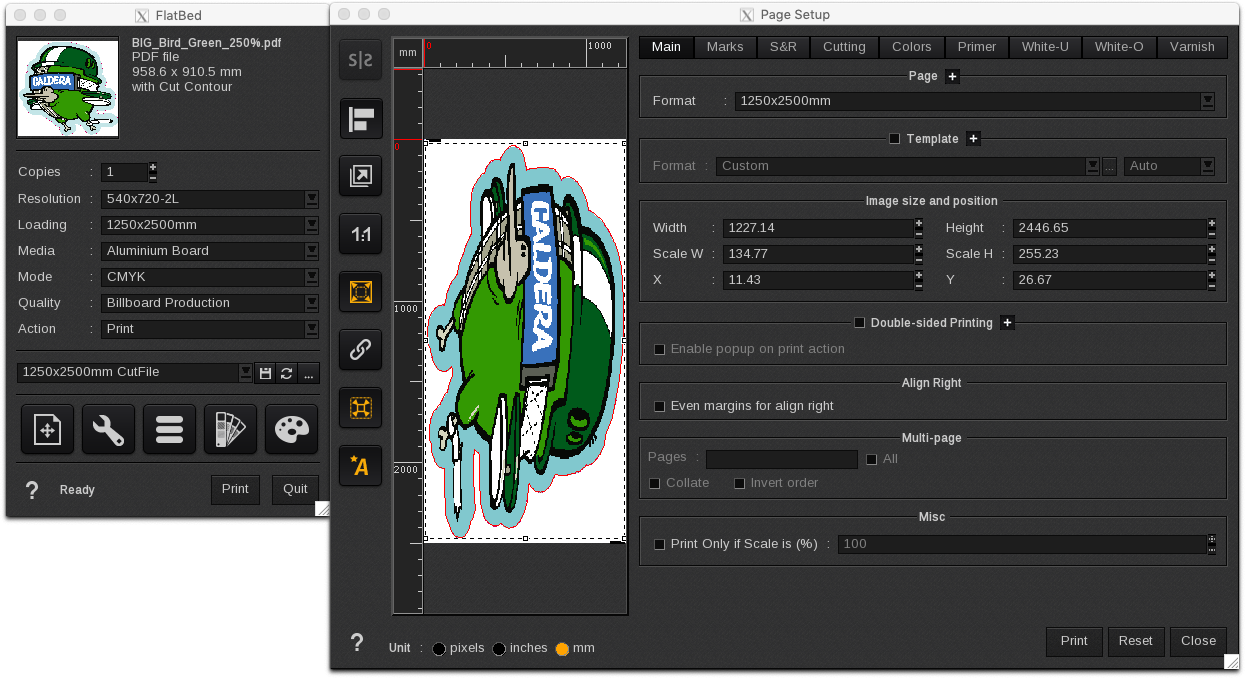Save preset with floppy disk icon
Viewport: 1245px width, 678px height.
[x=264, y=373]
